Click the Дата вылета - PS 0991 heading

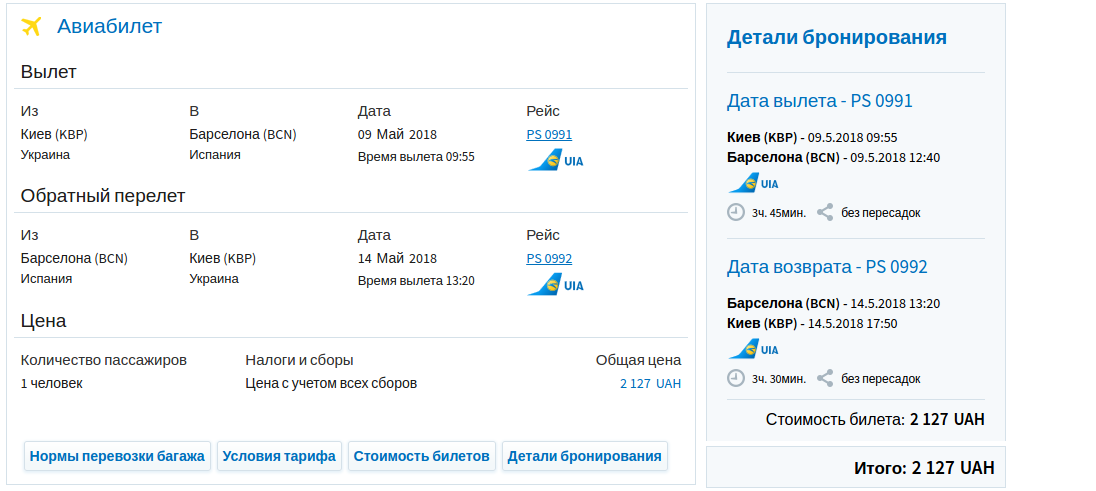click(x=819, y=101)
